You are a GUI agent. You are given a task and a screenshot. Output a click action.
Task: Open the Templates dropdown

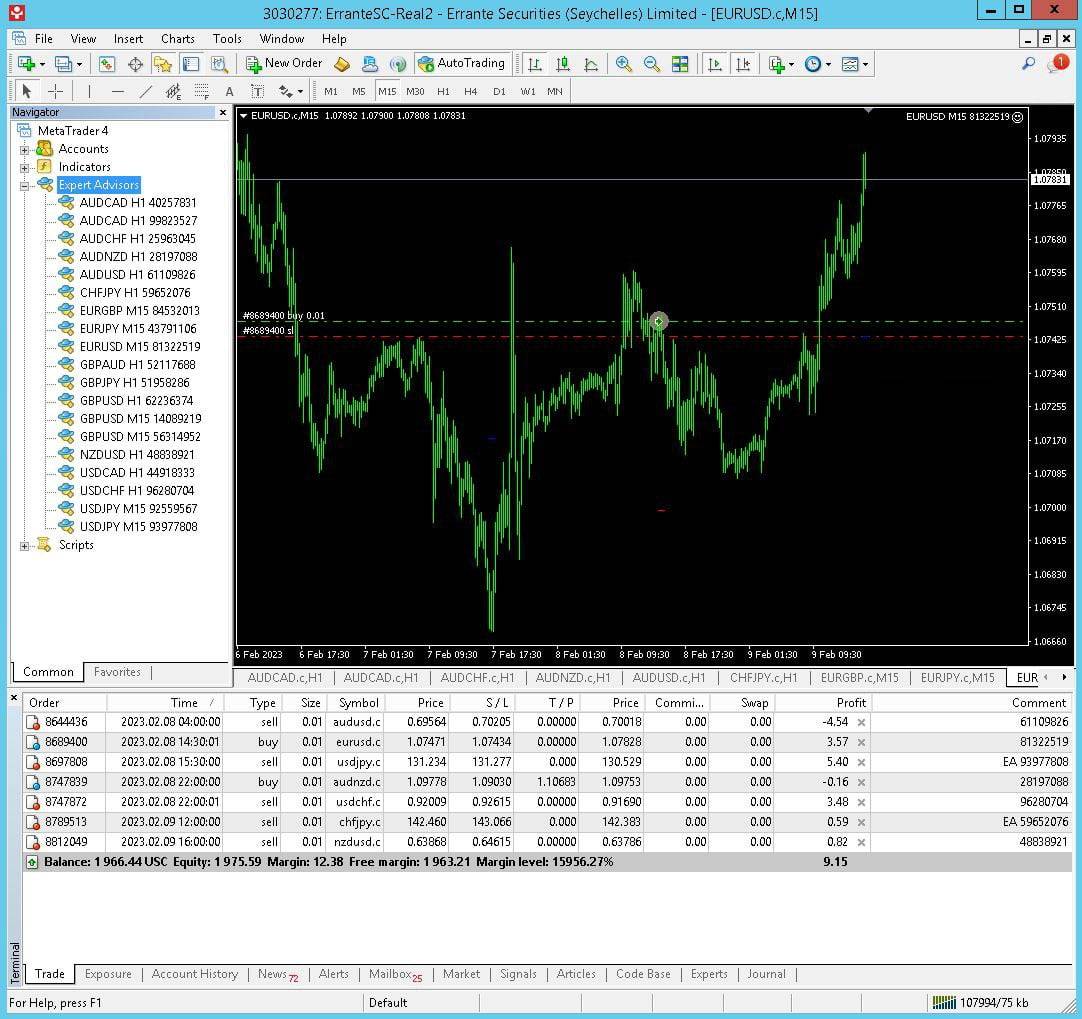coord(865,64)
